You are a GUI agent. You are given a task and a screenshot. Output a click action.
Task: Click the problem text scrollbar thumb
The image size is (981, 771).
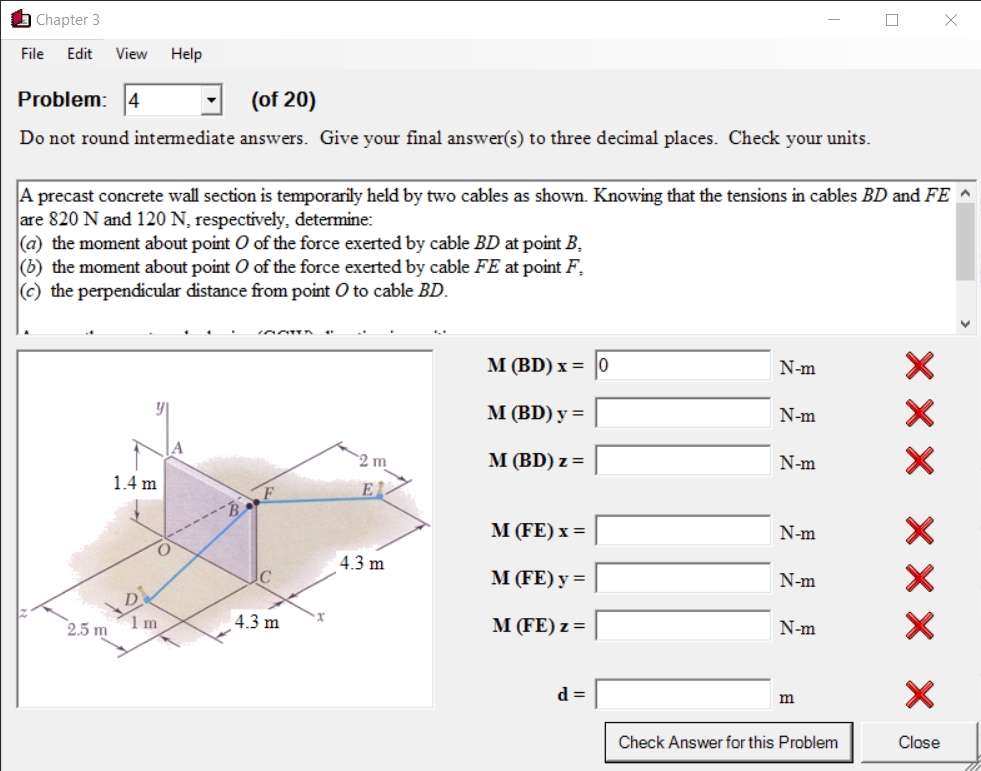pos(965,242)
